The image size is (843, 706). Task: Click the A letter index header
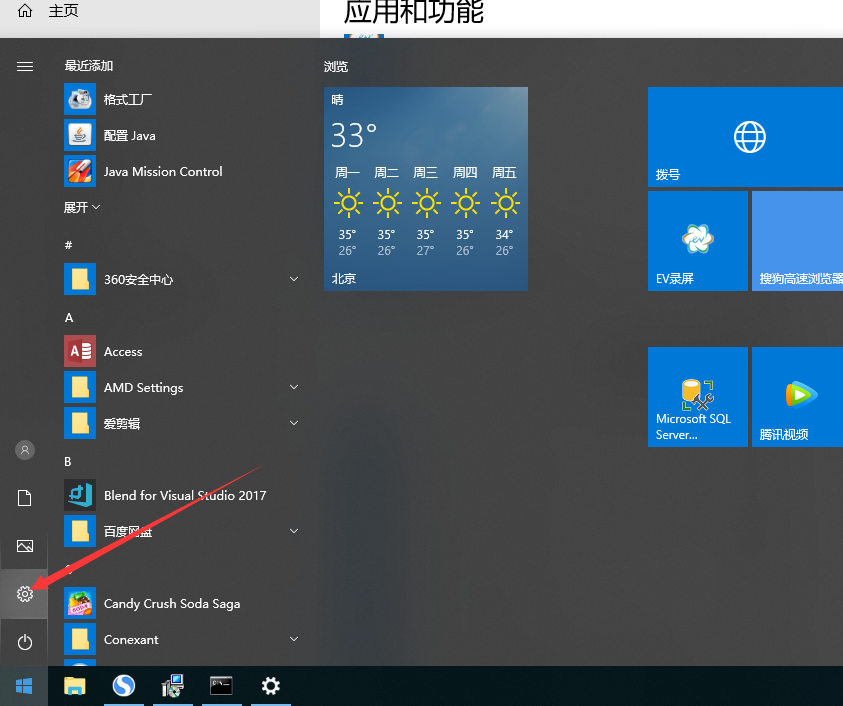coord(69,318)
